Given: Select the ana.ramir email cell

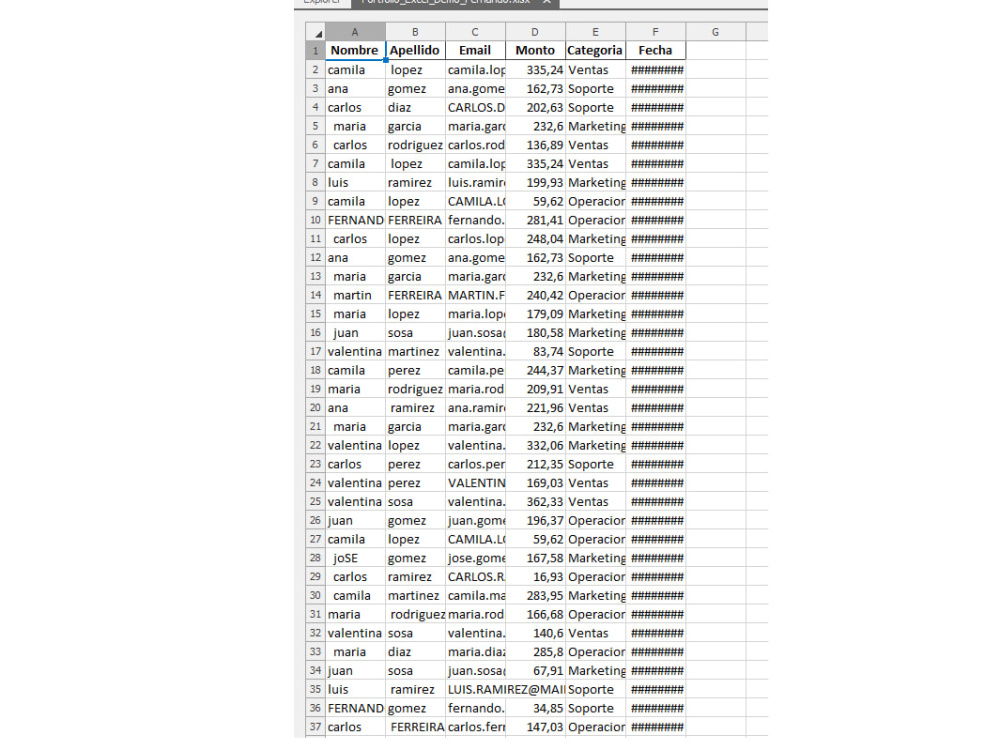Looking at the screenshot, I should (x=475, y=408).
